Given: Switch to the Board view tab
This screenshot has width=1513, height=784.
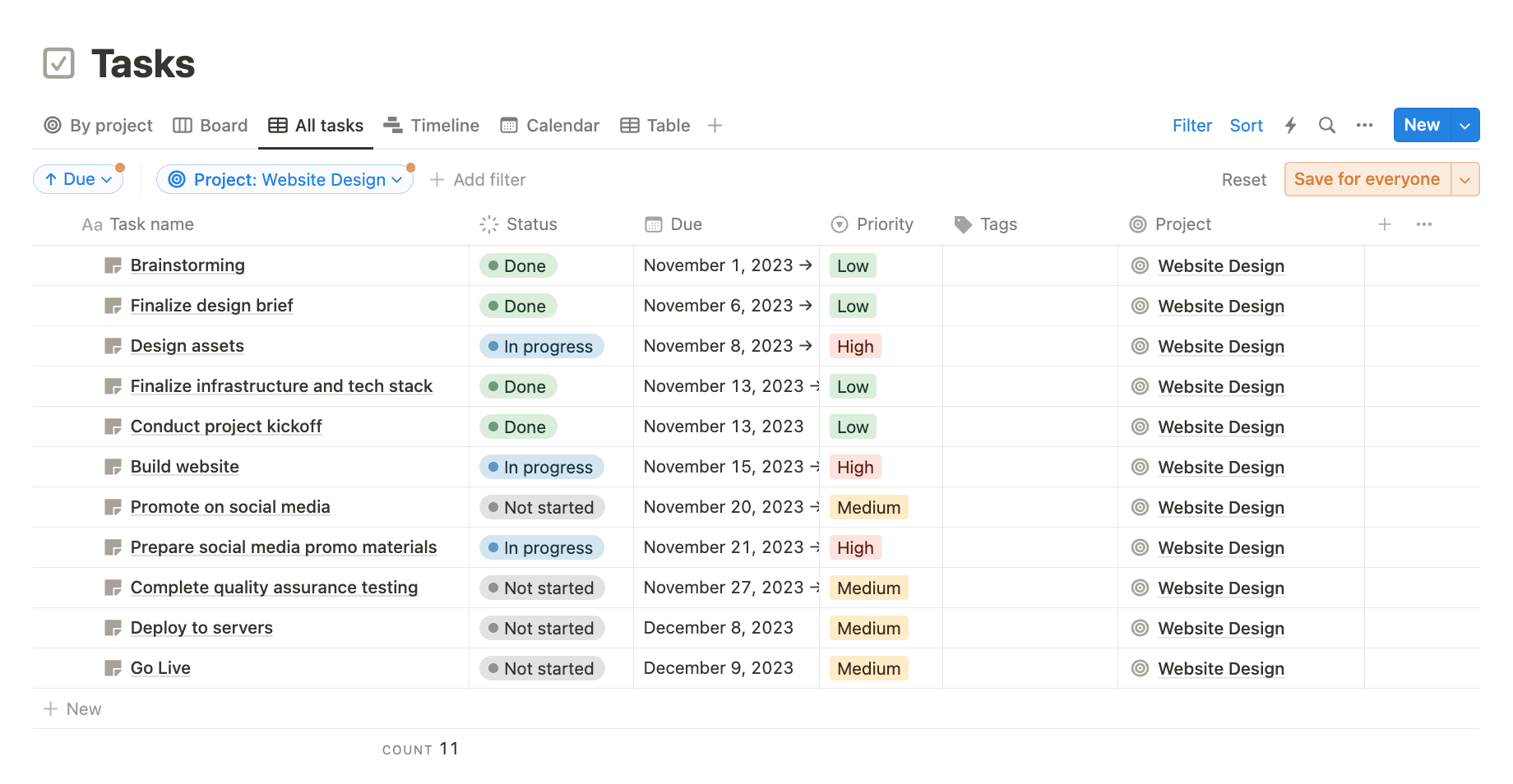Looking at the screenshot, I should (x=224, y=125).
